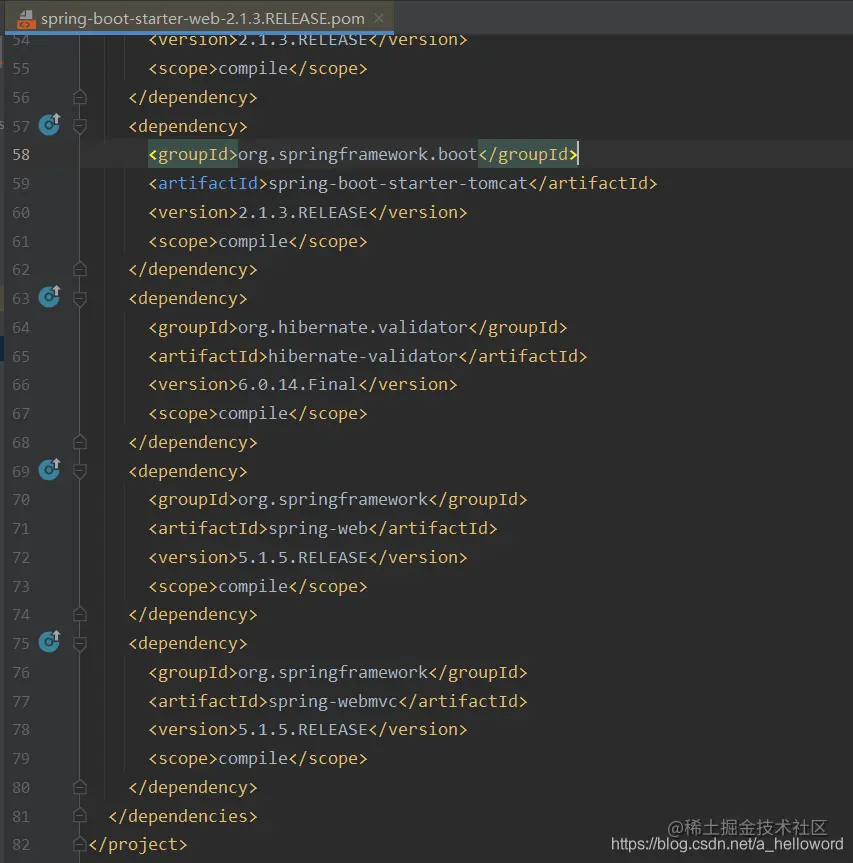This screenshot has width=853, height=863.
Task: Click the </project> closing tag
Action: pyautogui.click(x=138, y=844)
